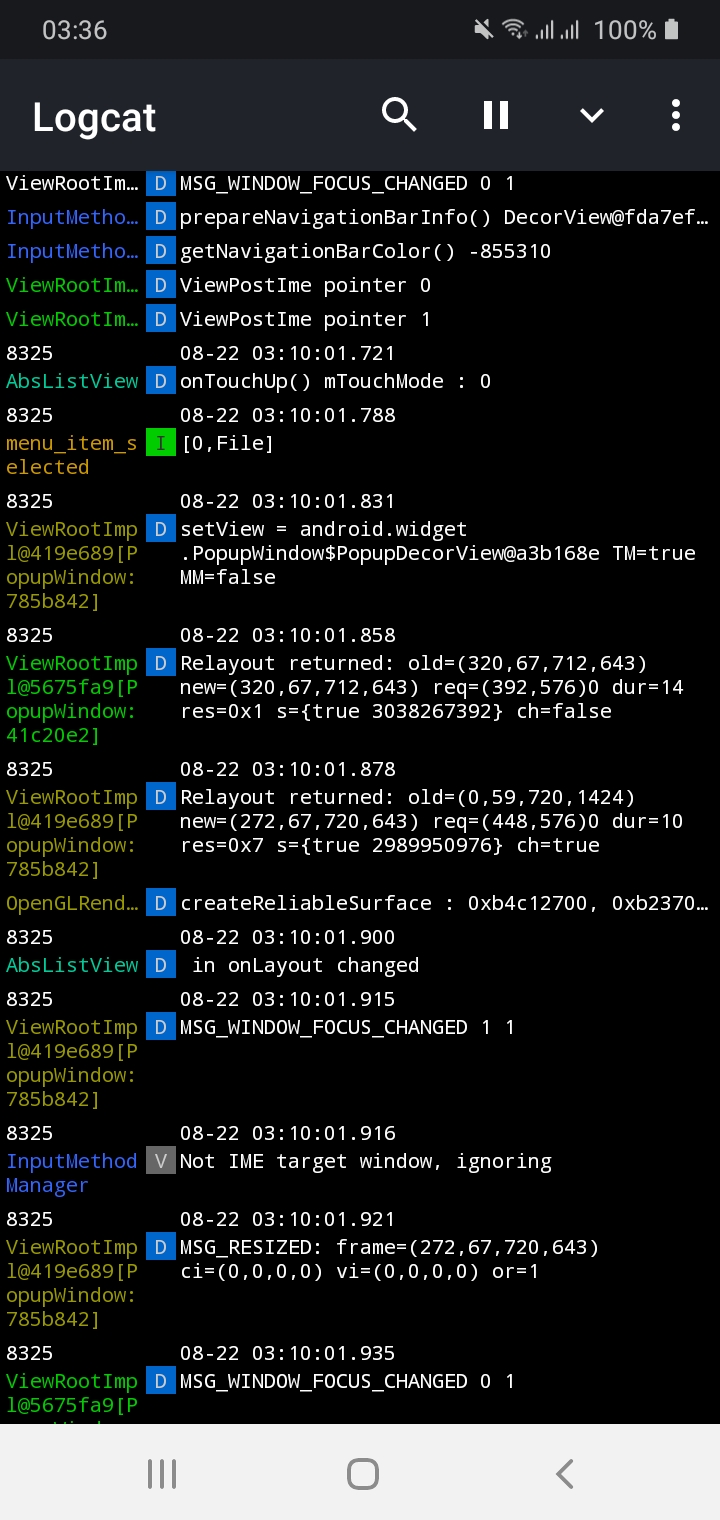Select the gray V badge on InputMethodManager line
Viewport: 720px width, 1520px height.
(x=160, y=1160)
